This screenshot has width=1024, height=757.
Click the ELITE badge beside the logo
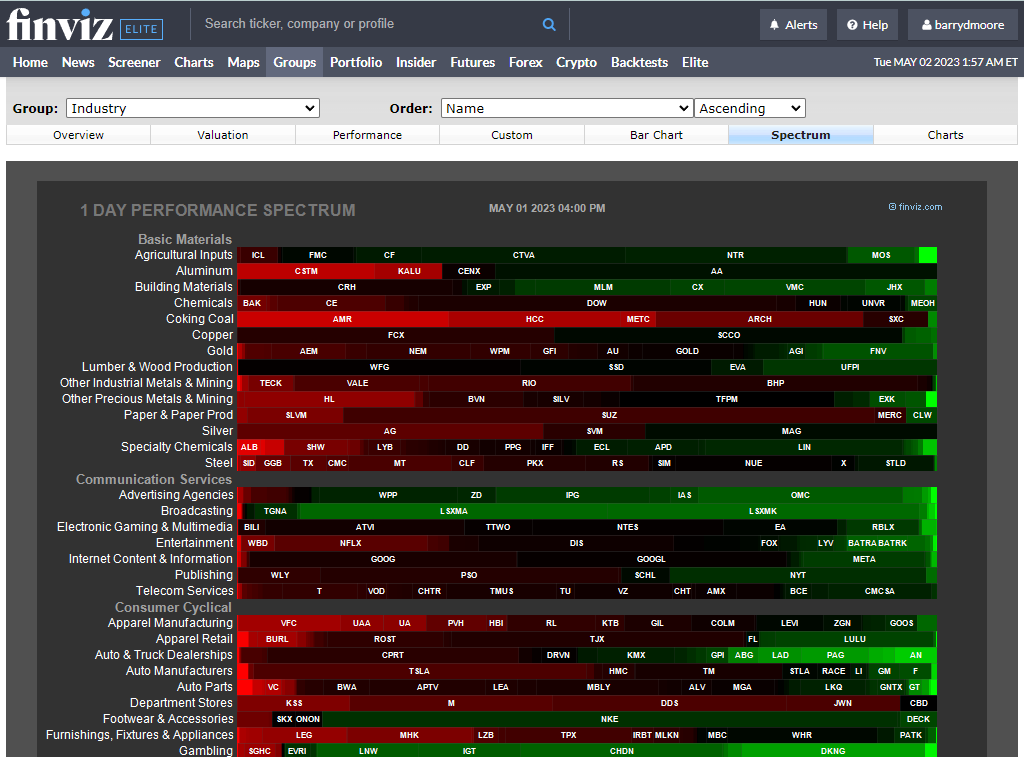point(140,29)
